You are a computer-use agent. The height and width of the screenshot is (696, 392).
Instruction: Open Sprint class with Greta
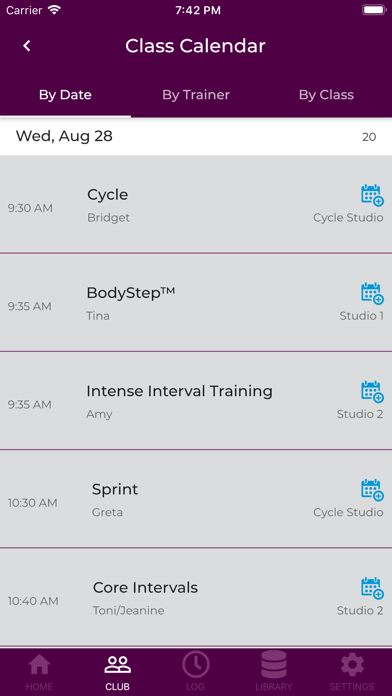196,499
